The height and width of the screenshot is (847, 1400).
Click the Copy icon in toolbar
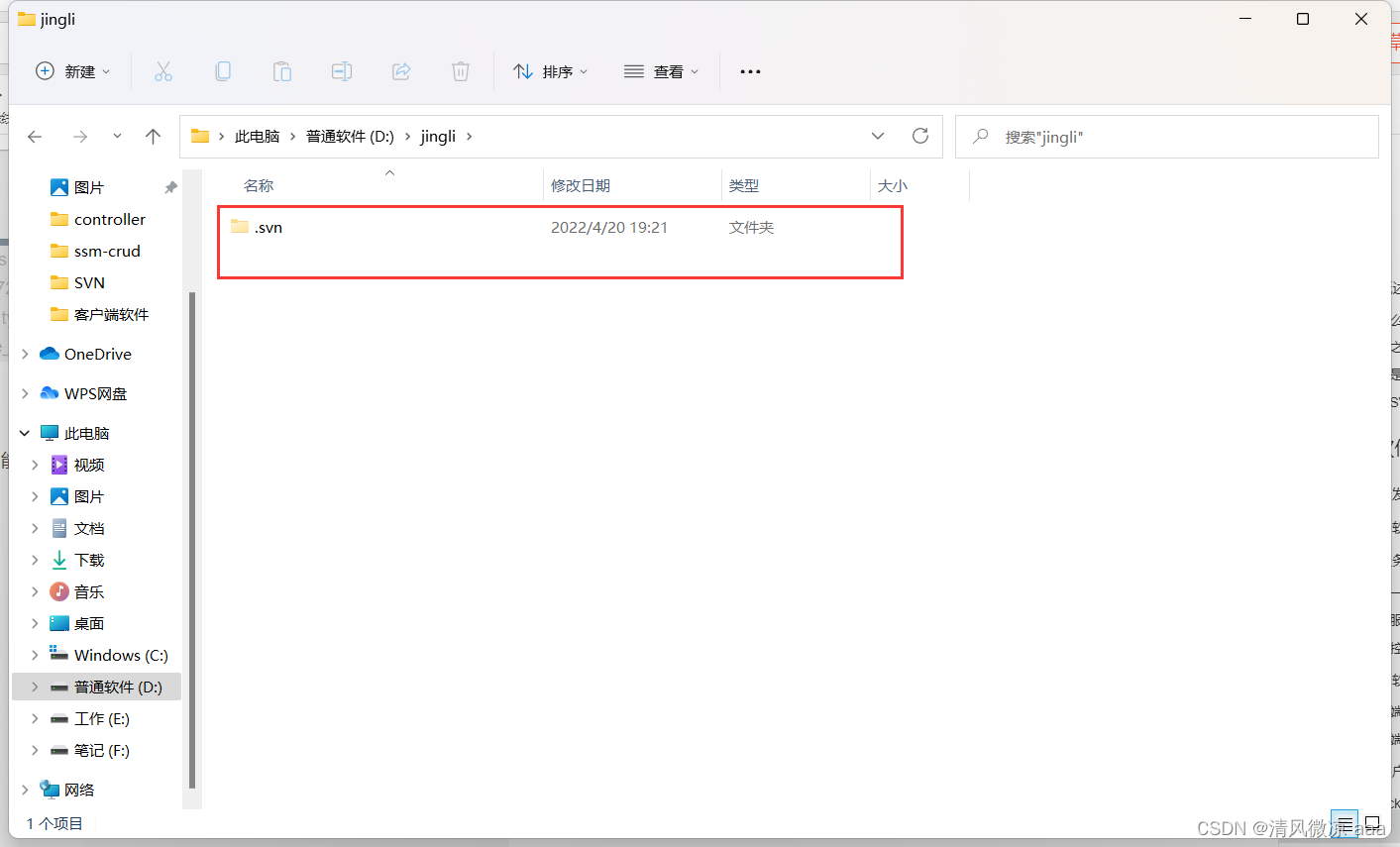pos(223,71)
